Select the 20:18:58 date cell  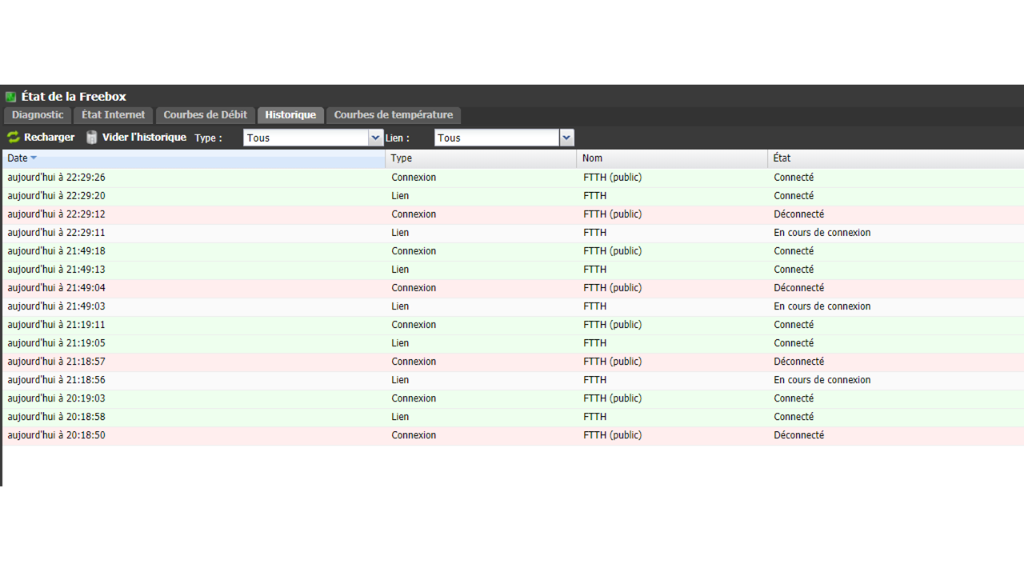pyautogui.click(x=56, y=417)
